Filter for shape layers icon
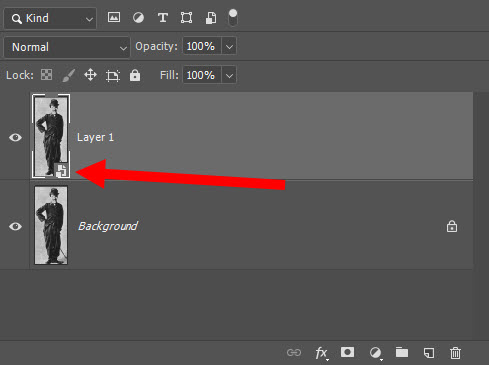 186,18
